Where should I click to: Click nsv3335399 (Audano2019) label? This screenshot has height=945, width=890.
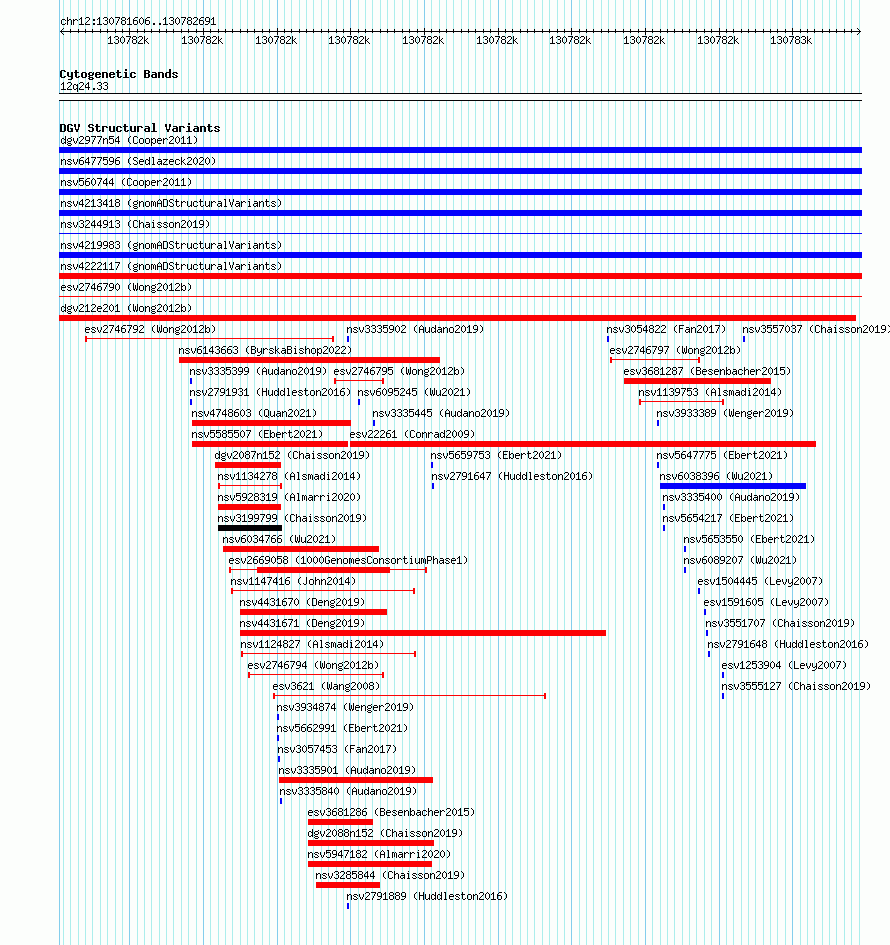(x=258, y=372)
